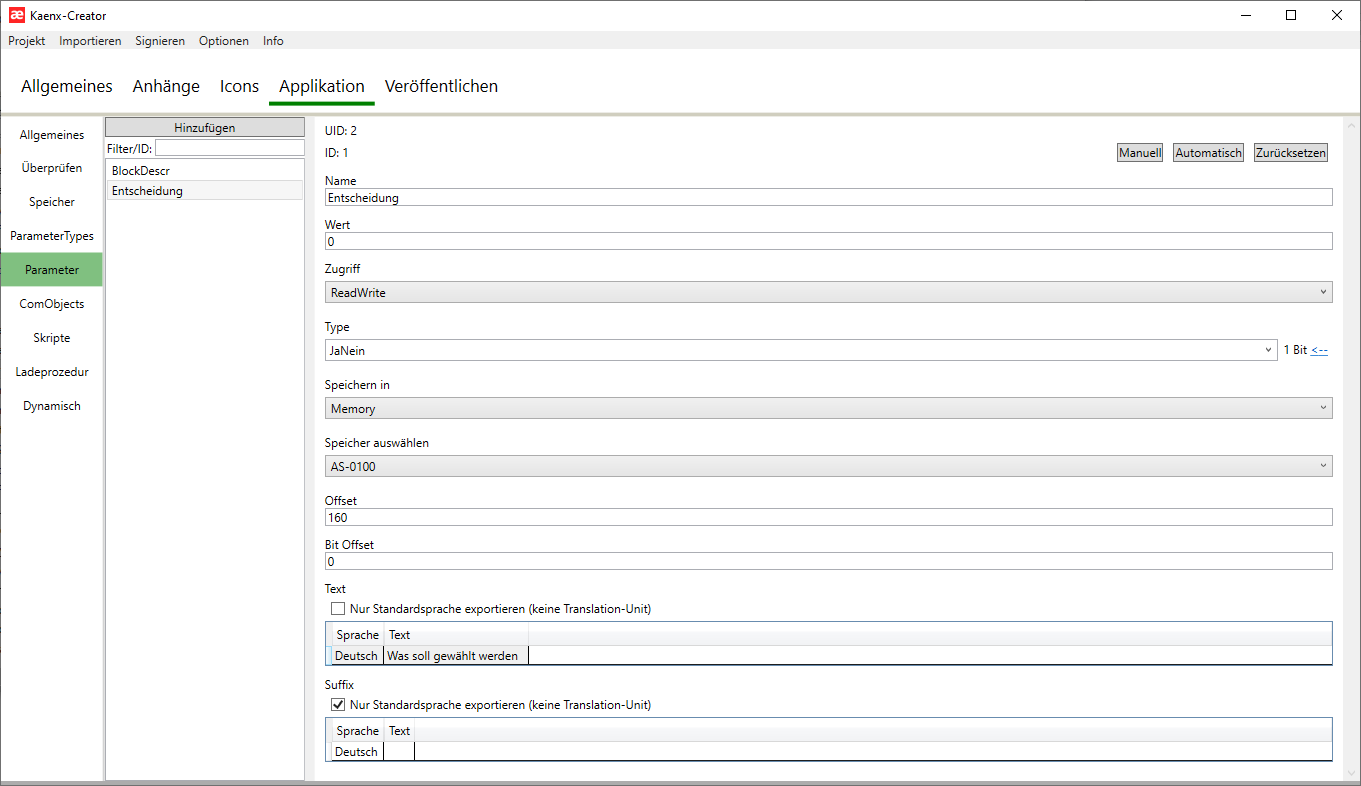Follow the arrow link next to 1 Bit
The image size is (1361, 786).
pyautogui.click(x=1319, y=350)
